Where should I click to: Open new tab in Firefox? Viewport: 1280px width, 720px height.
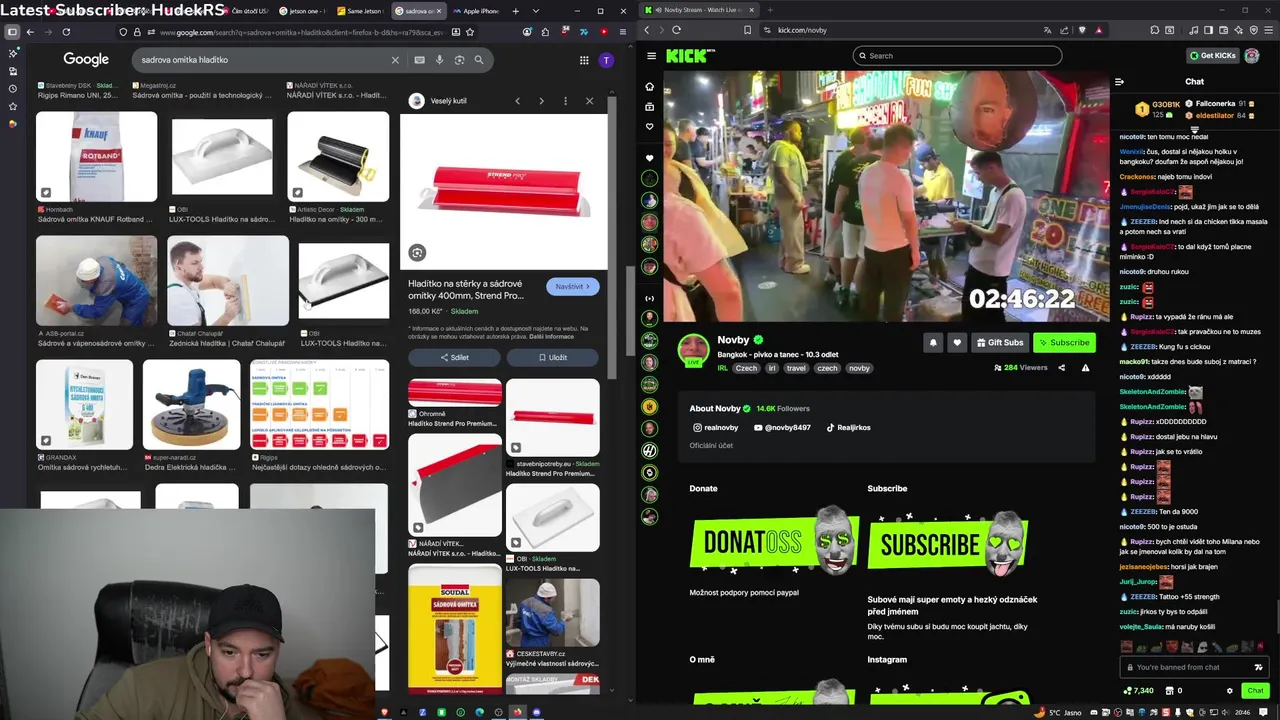(516, 11)
